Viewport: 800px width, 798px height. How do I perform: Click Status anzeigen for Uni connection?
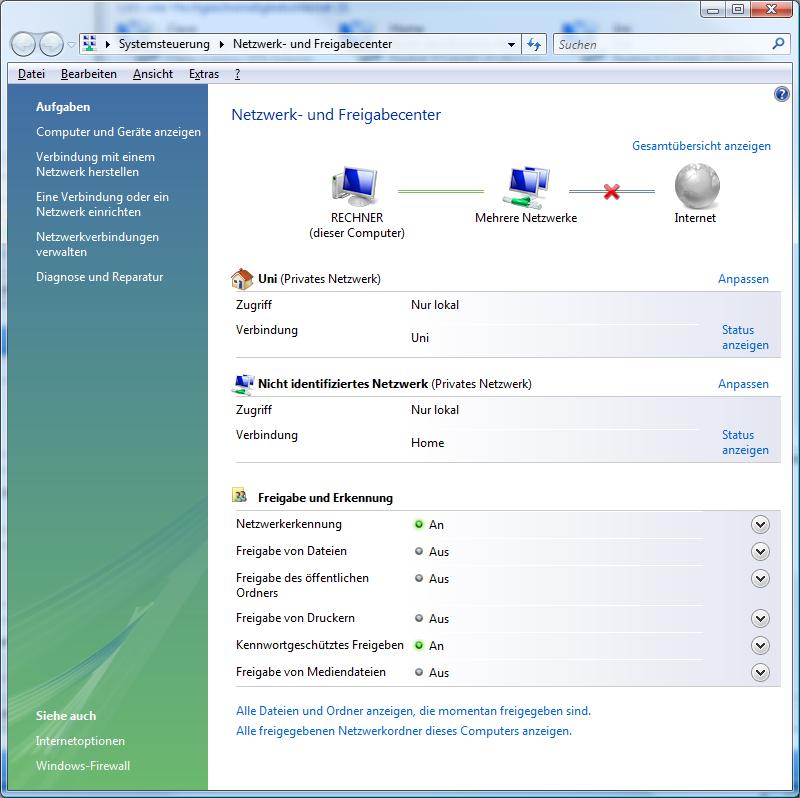click(745, 337)
